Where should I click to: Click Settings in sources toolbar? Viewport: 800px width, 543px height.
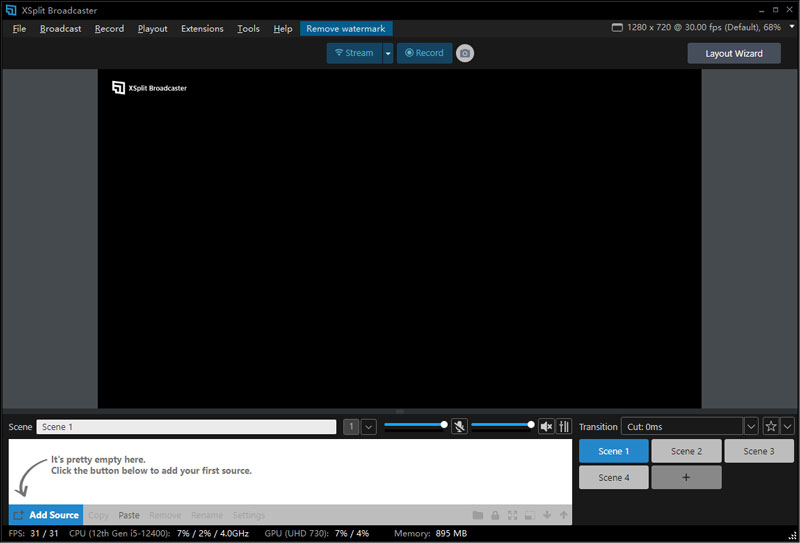[x=249, y=515]
